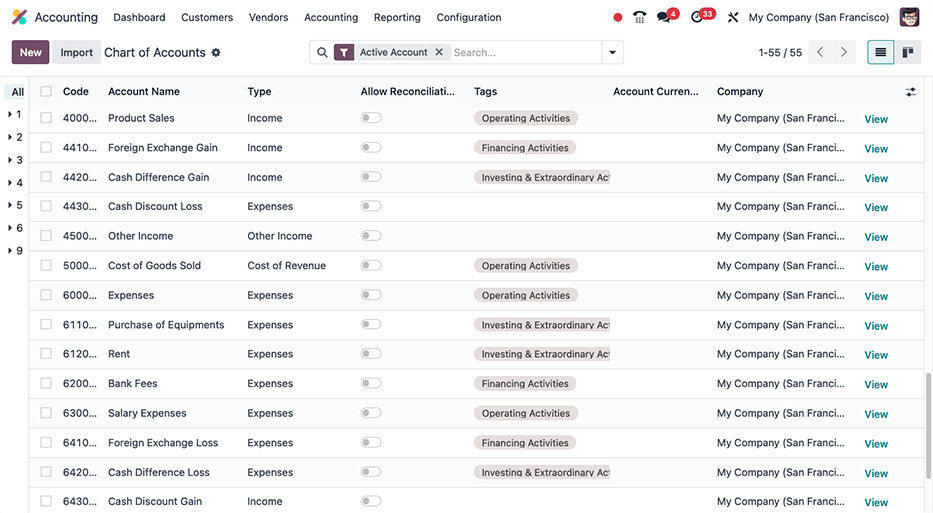The width and height of the screenshot is (933, 513).
Task: Open optional columns adjust icon
Action: click(910, 92)
